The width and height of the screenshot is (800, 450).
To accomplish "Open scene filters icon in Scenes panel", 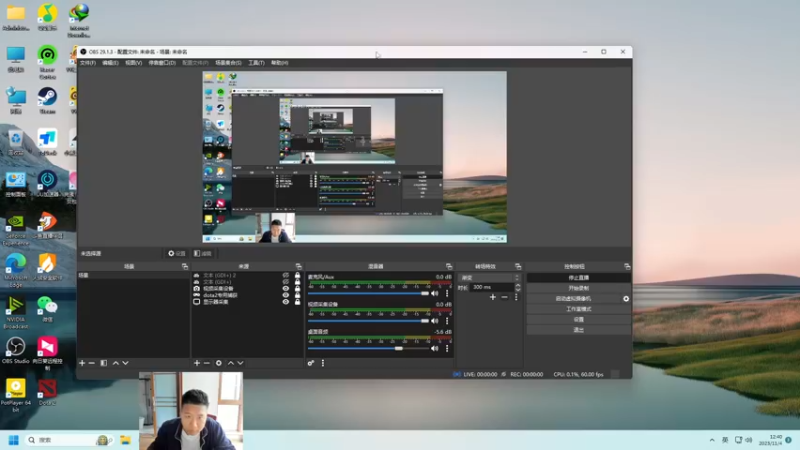I will coord(104,363).
